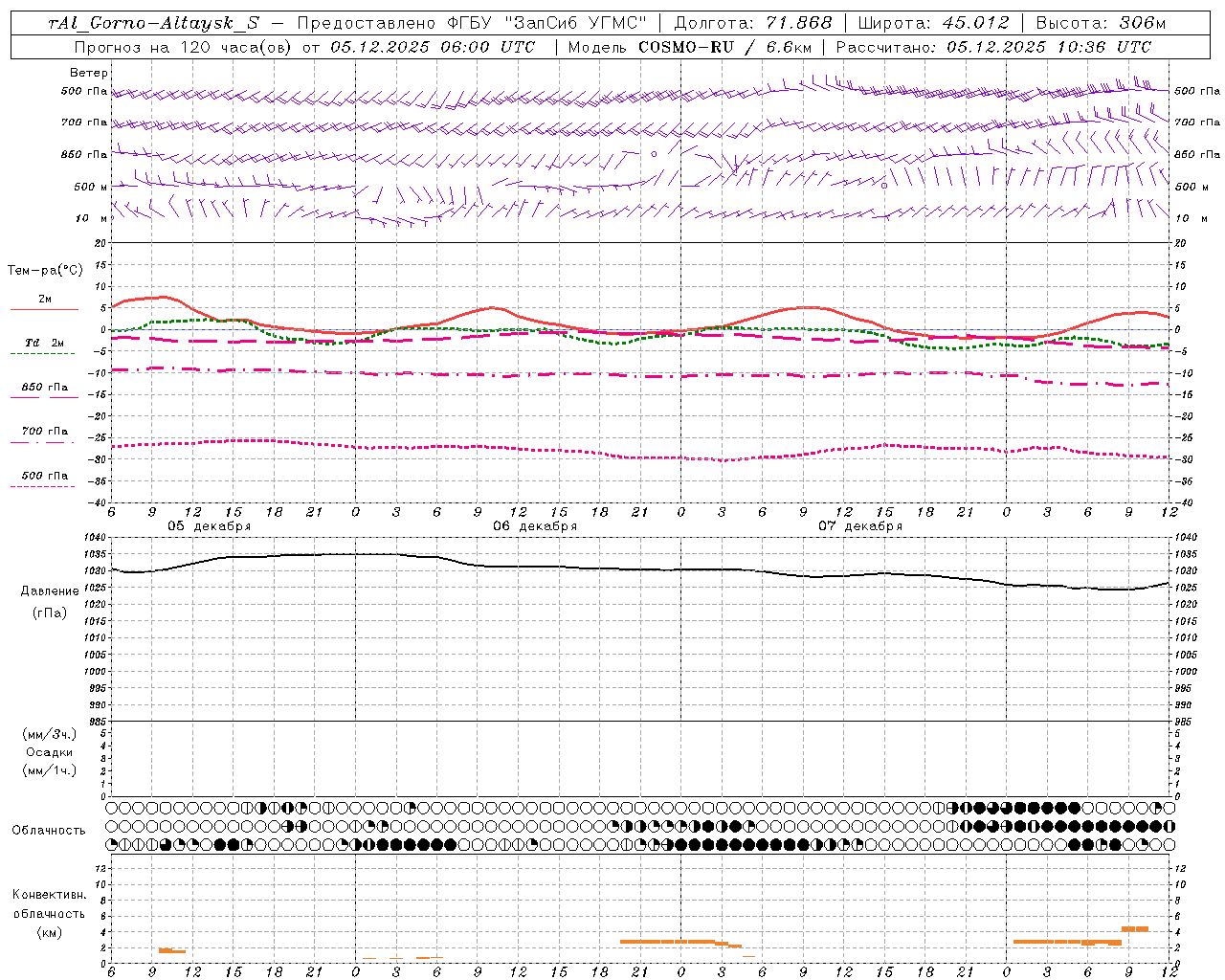Click the "Тем-ра(°C)" temperature panel label

[45, 271]
